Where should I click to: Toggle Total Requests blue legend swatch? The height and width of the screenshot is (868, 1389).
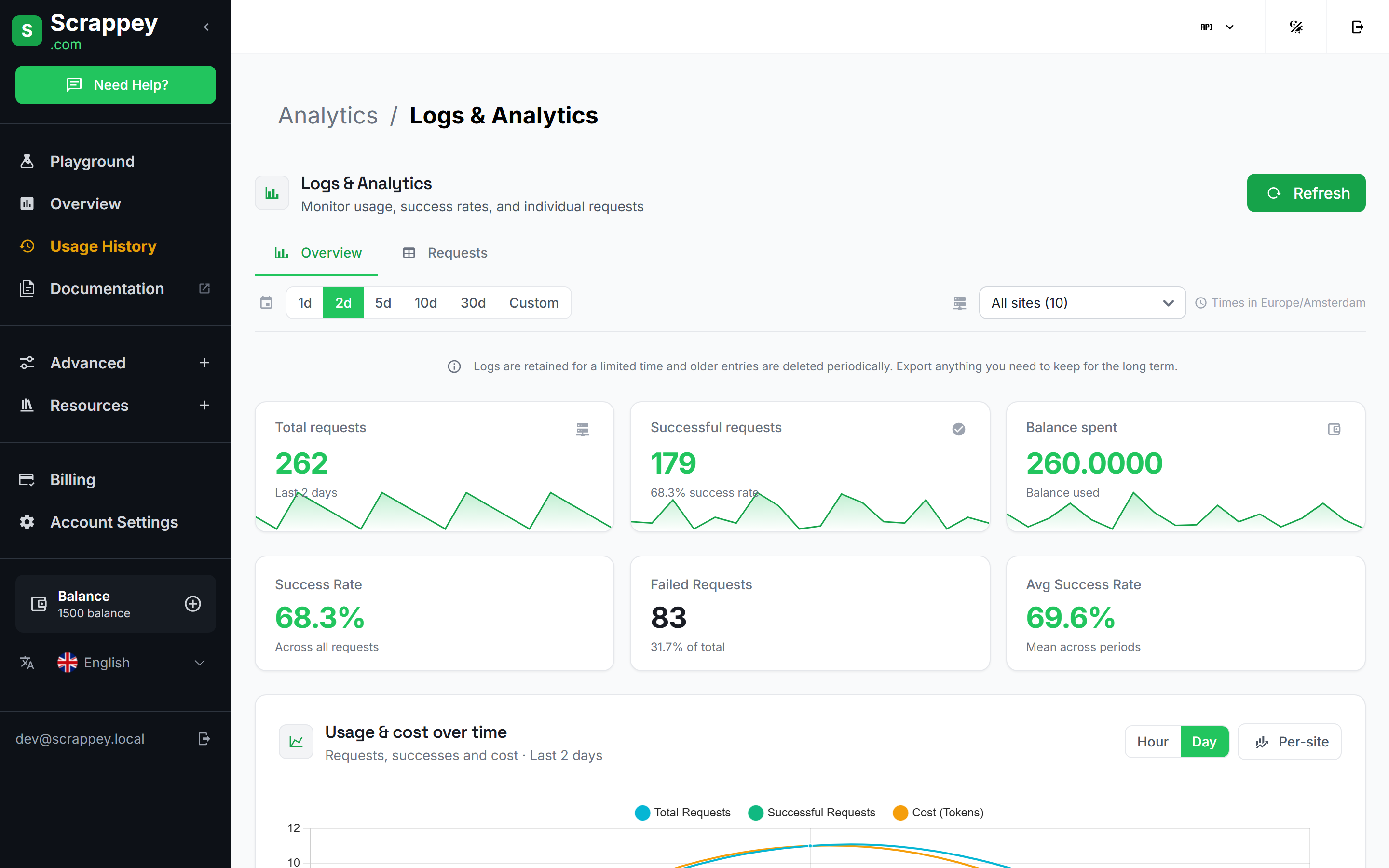click(642, 813)
